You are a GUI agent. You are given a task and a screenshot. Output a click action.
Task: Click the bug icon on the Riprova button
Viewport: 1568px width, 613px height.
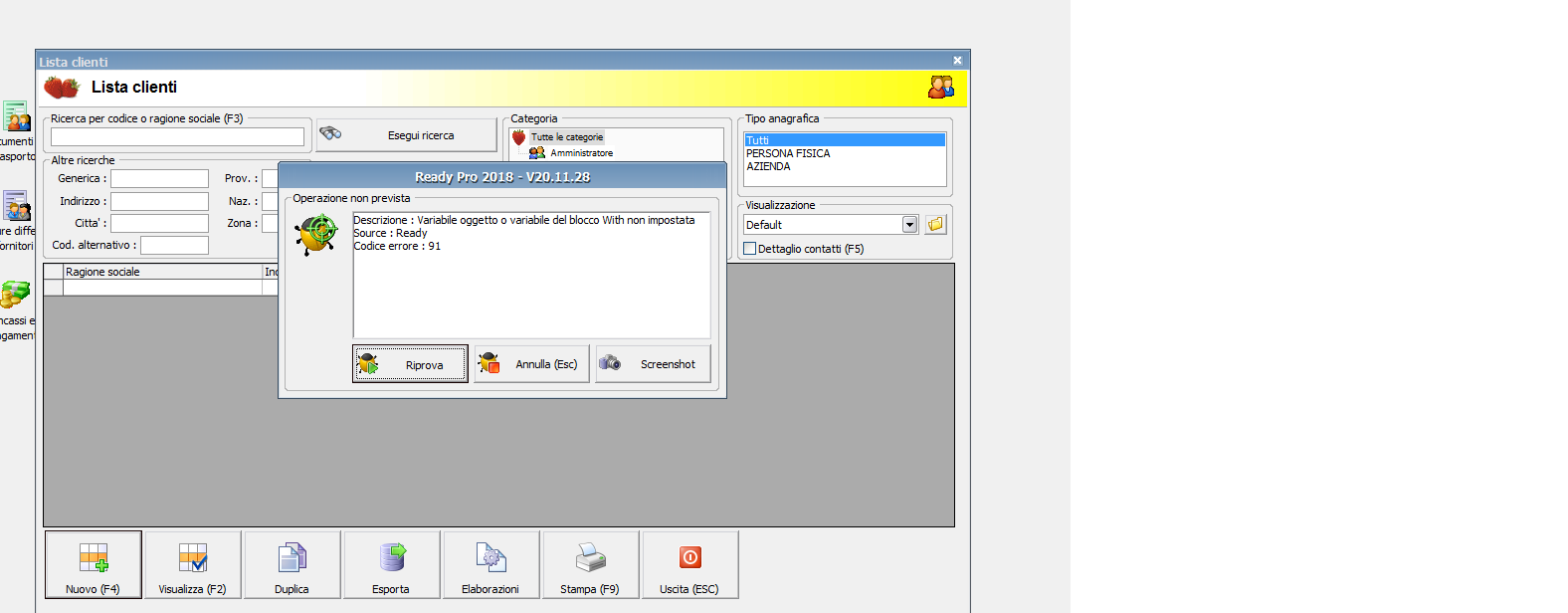click(368, 364)
